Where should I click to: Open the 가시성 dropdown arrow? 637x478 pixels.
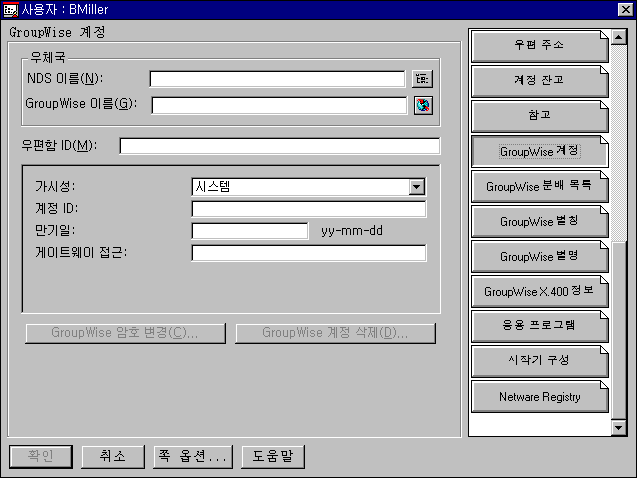point(416,187)
